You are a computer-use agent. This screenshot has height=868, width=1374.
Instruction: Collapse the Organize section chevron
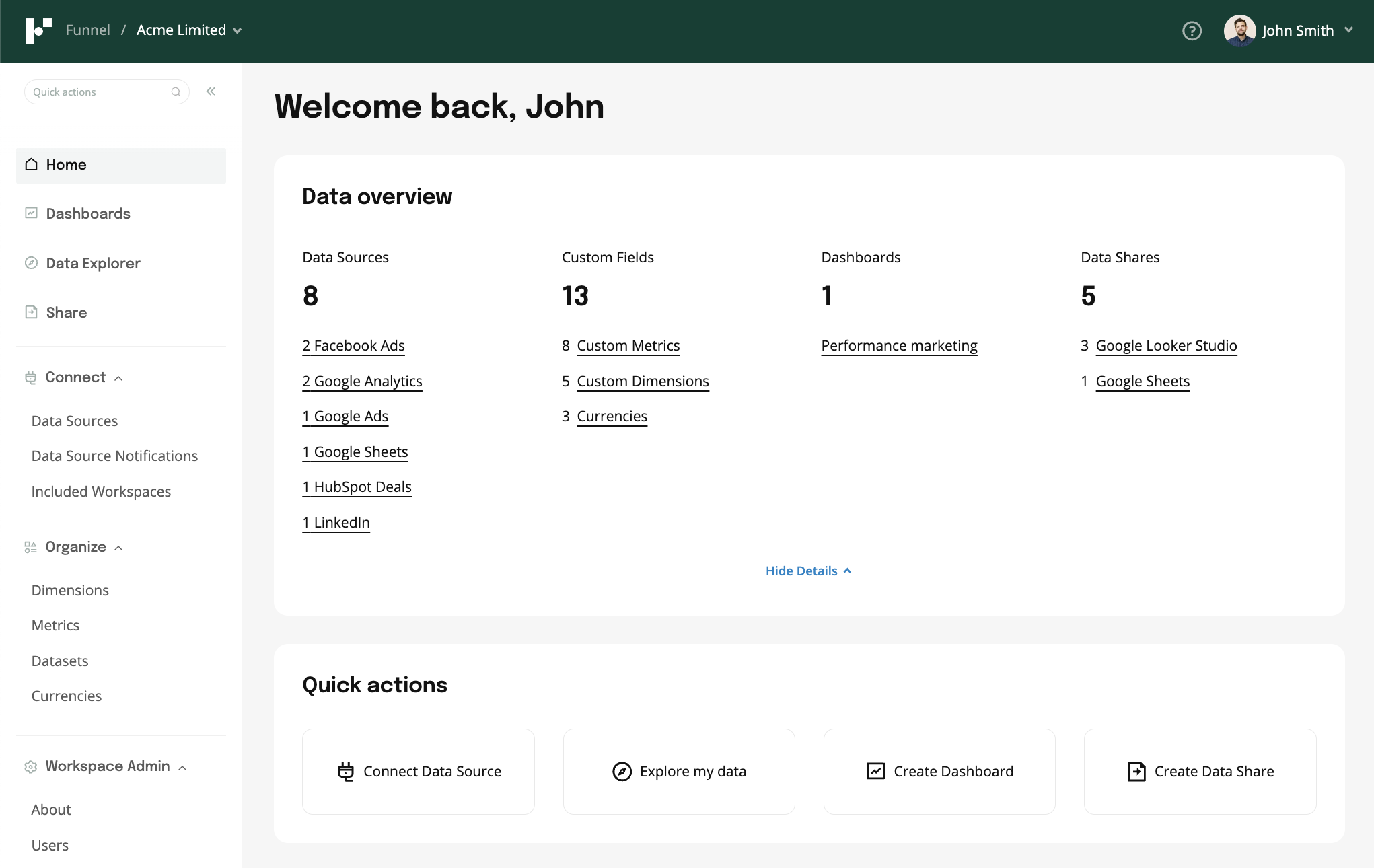click(x=119, y=547)
